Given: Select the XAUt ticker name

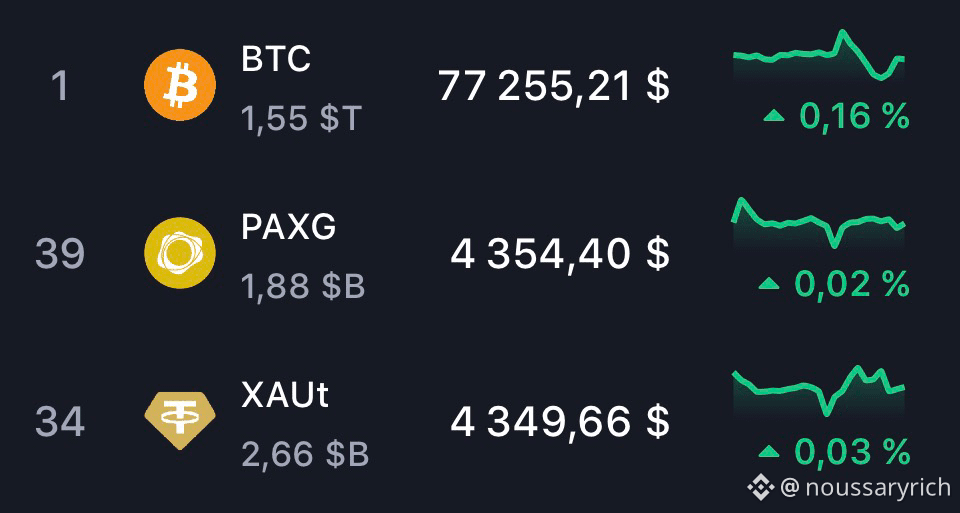Looking at the screenshot, I should click(285, 395).
